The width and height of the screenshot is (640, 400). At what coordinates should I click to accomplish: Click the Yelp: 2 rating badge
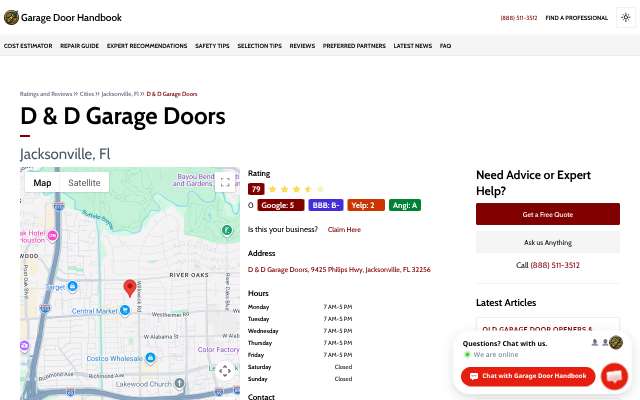pos(366,205)
